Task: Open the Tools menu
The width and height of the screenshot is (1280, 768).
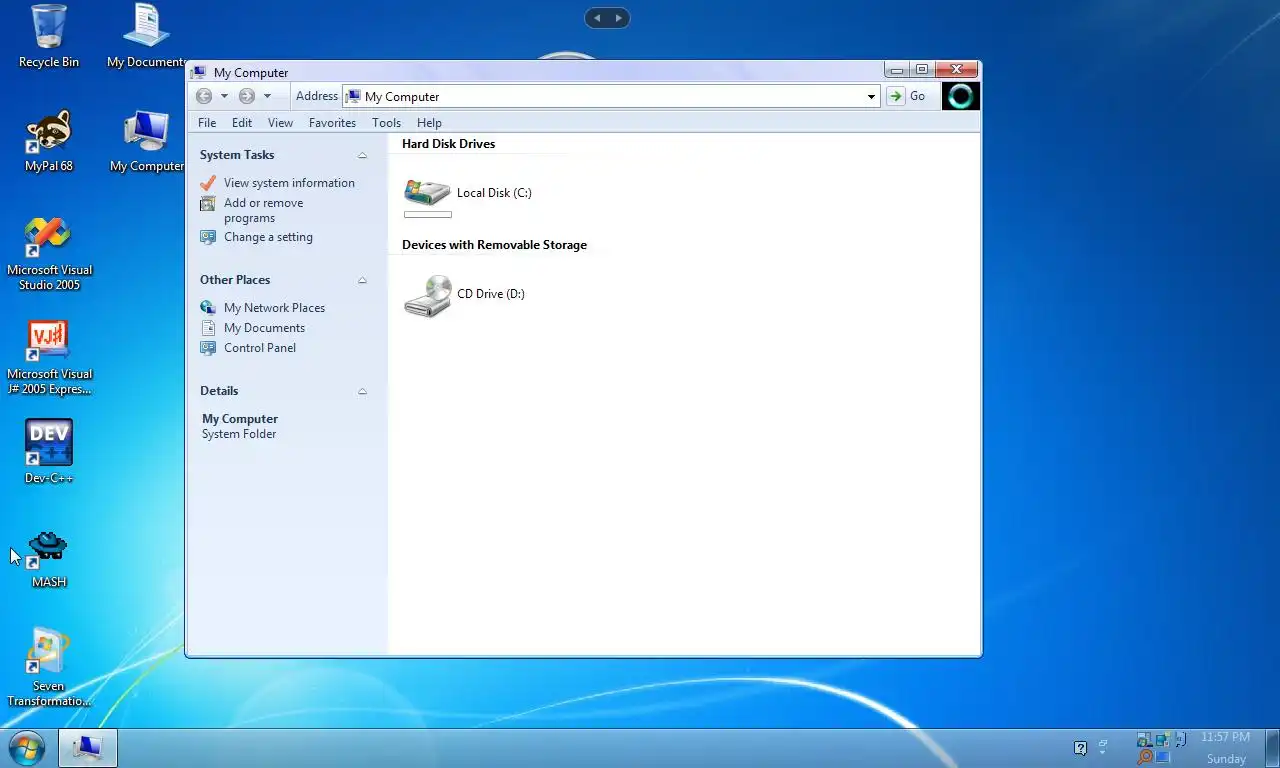Action: (386, 123)
